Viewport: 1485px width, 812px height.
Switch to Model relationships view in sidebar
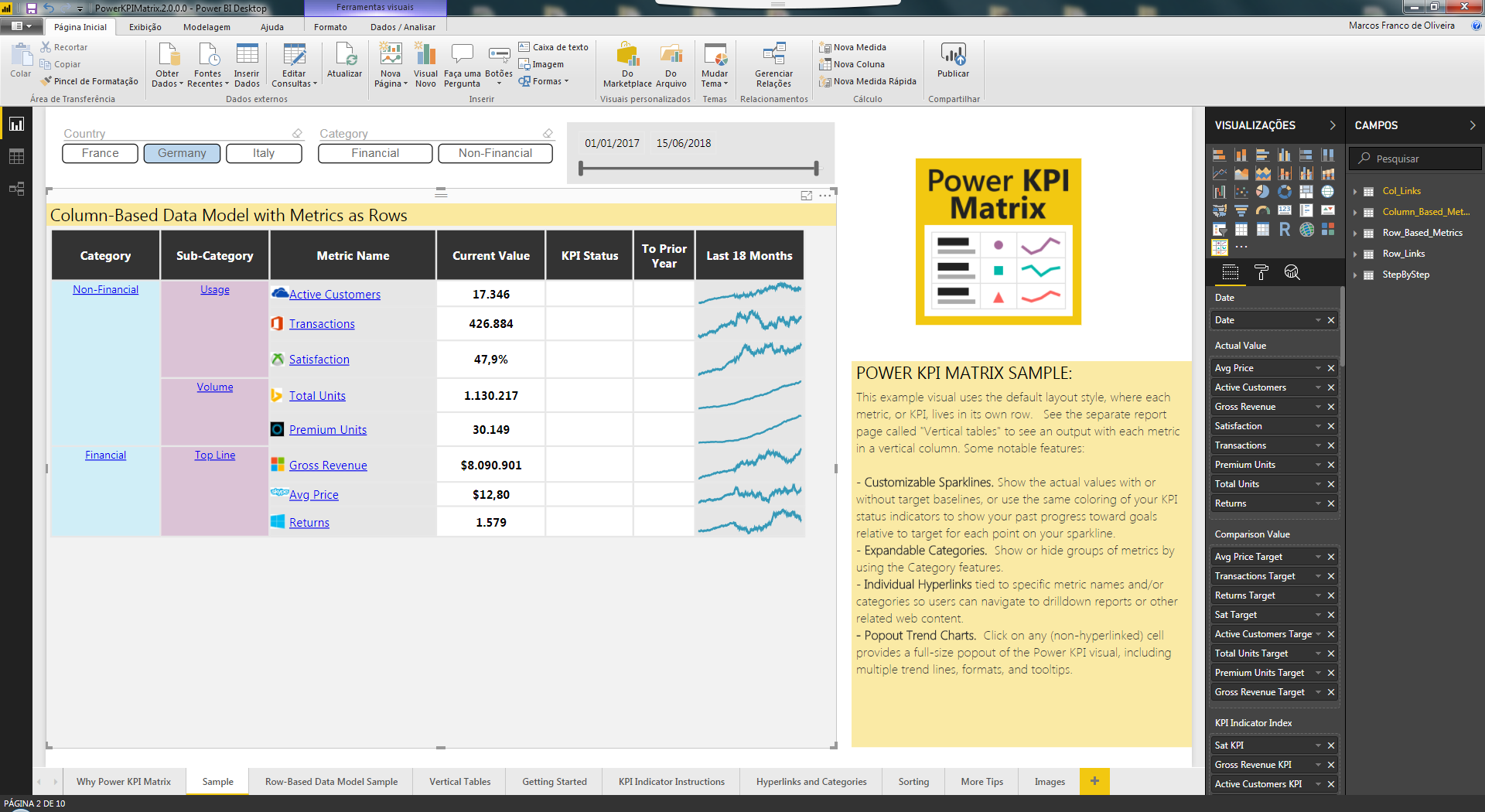16,189
